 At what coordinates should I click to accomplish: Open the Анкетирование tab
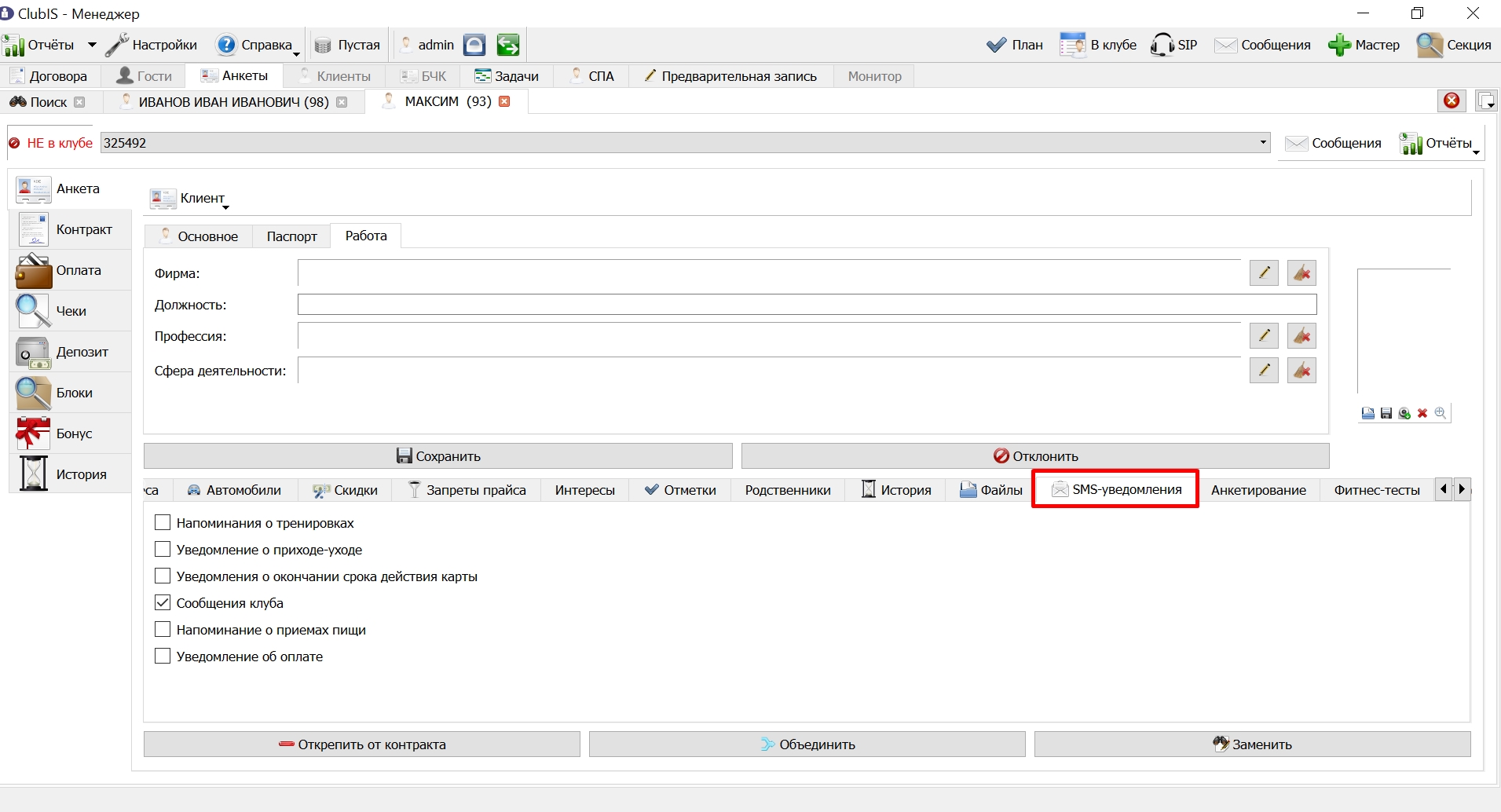click(1258, 490)
